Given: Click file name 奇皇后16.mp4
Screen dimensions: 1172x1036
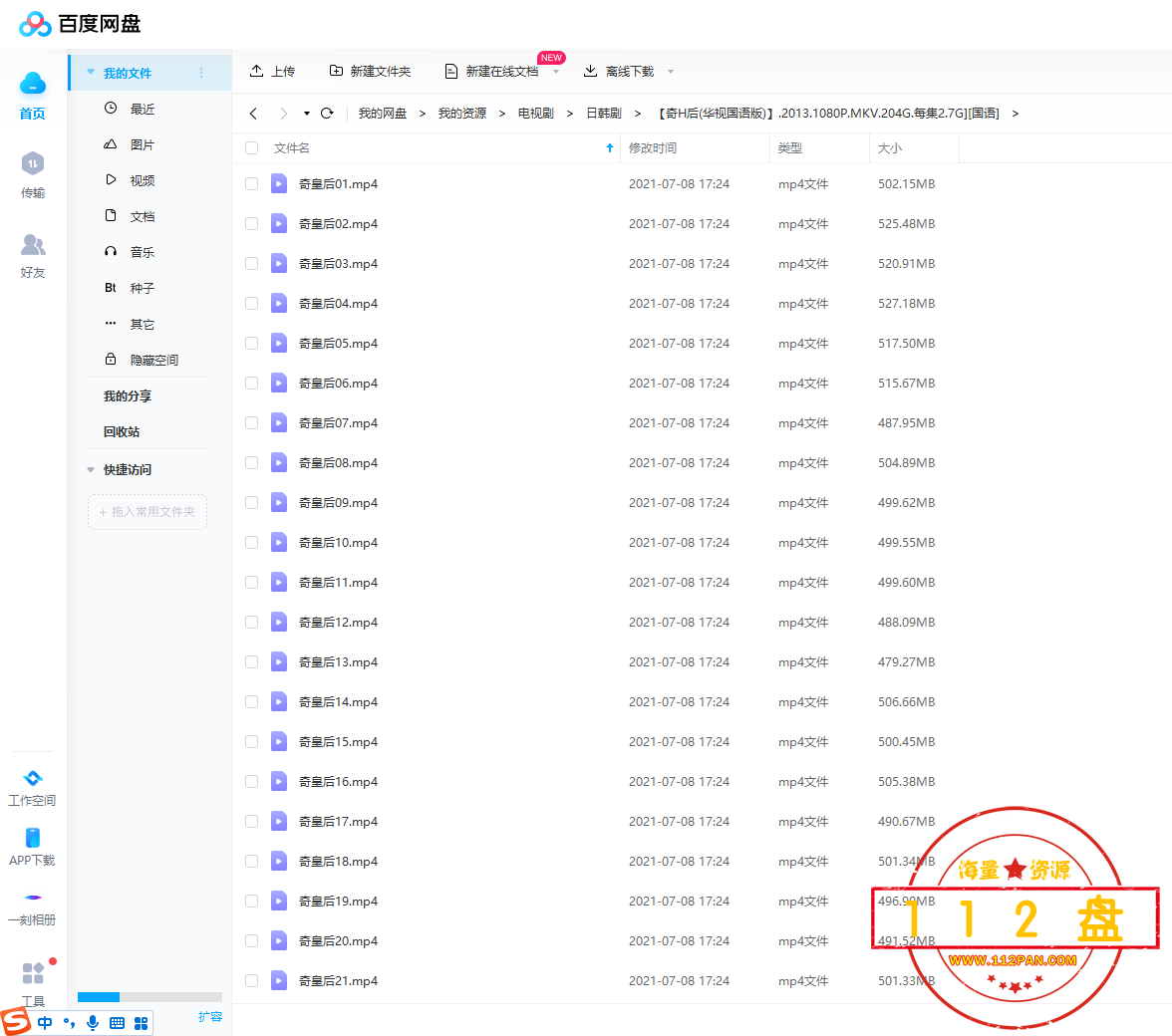Looking at the screenshot, I should [x=338, y=781].
